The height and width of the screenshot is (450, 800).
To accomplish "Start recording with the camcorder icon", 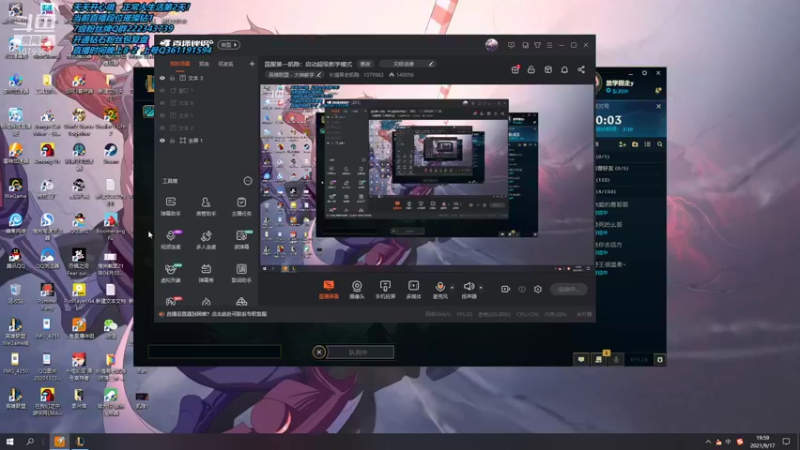I will click(505, 289).
